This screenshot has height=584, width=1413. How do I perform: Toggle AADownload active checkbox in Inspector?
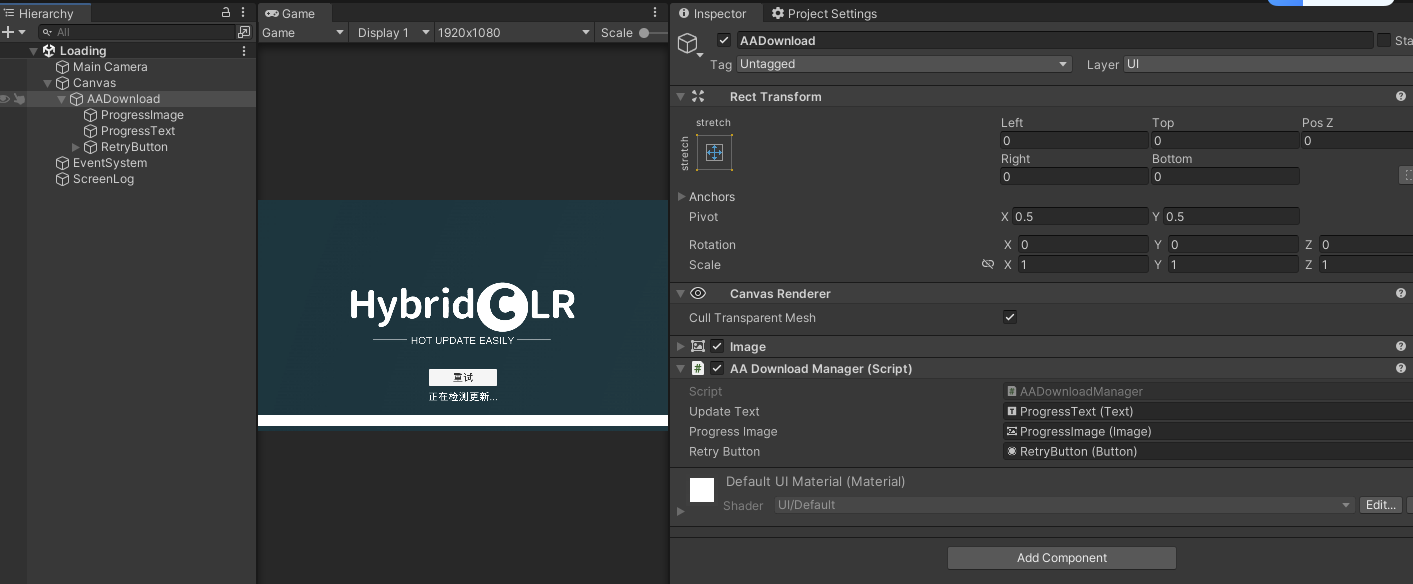pos(724,41)
